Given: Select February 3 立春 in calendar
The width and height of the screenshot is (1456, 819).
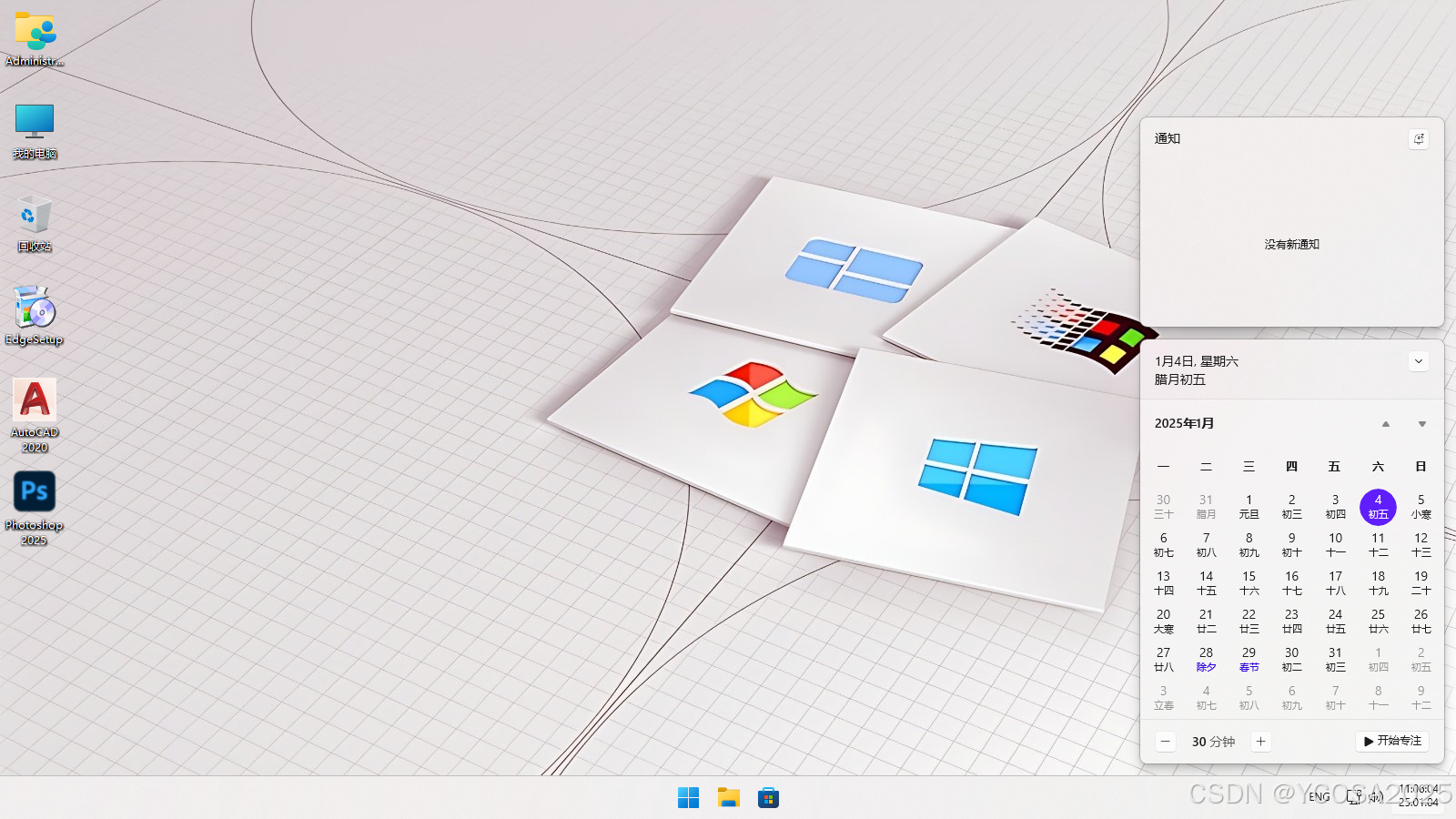Looking at the screenshot, I should [x=1164, y=698].
